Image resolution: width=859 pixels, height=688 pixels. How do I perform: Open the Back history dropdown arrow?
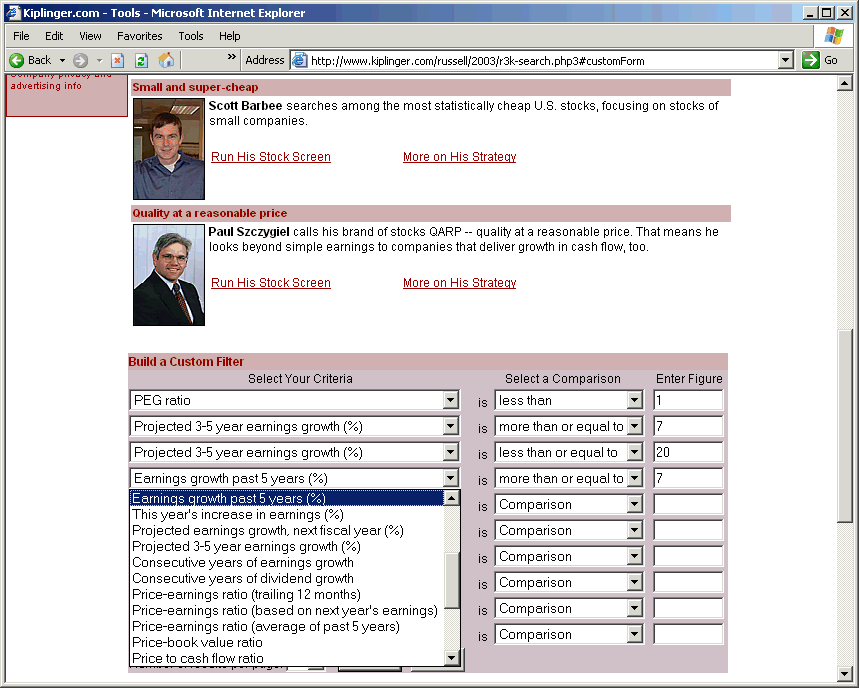pos(62,60)
